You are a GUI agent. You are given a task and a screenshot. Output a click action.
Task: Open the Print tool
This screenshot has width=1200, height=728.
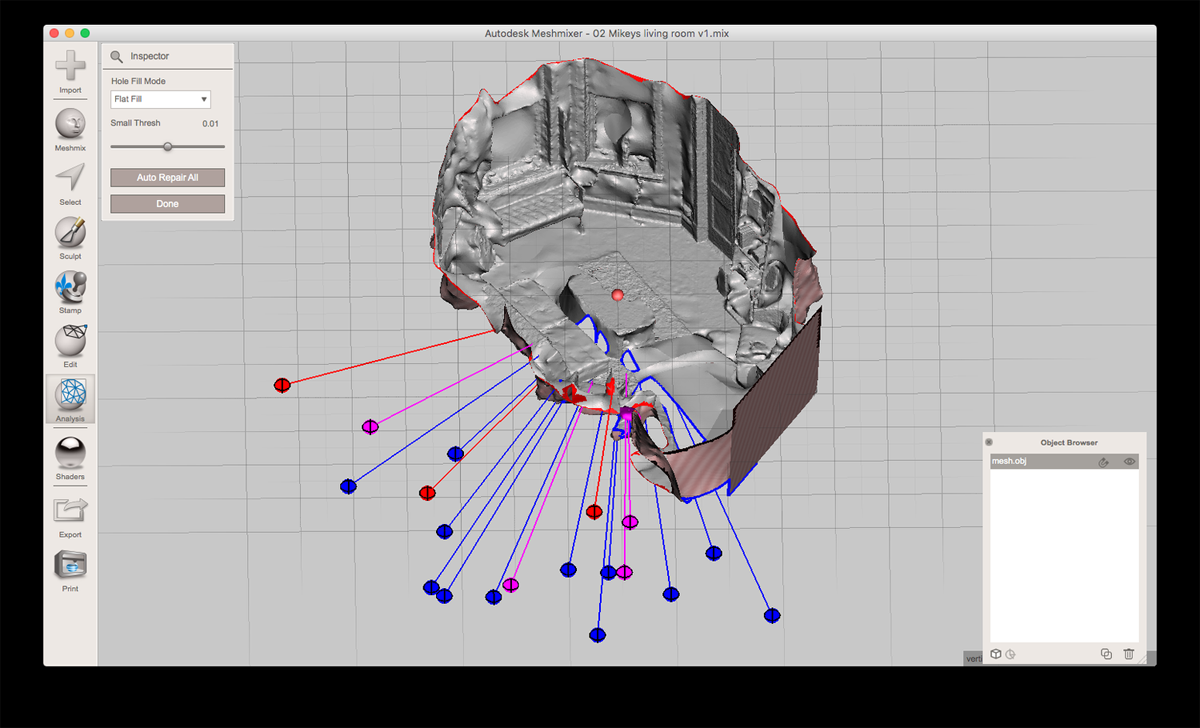coord(70,565)
